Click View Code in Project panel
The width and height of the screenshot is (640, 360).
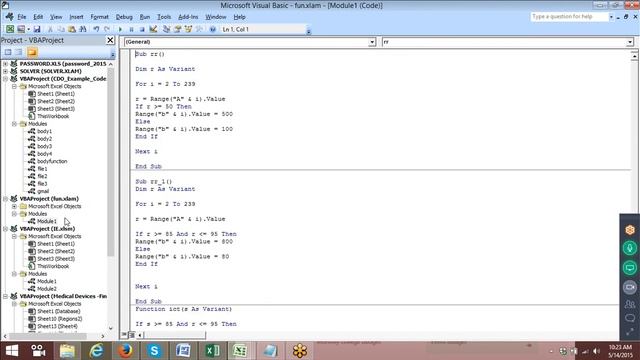(8, 52)
